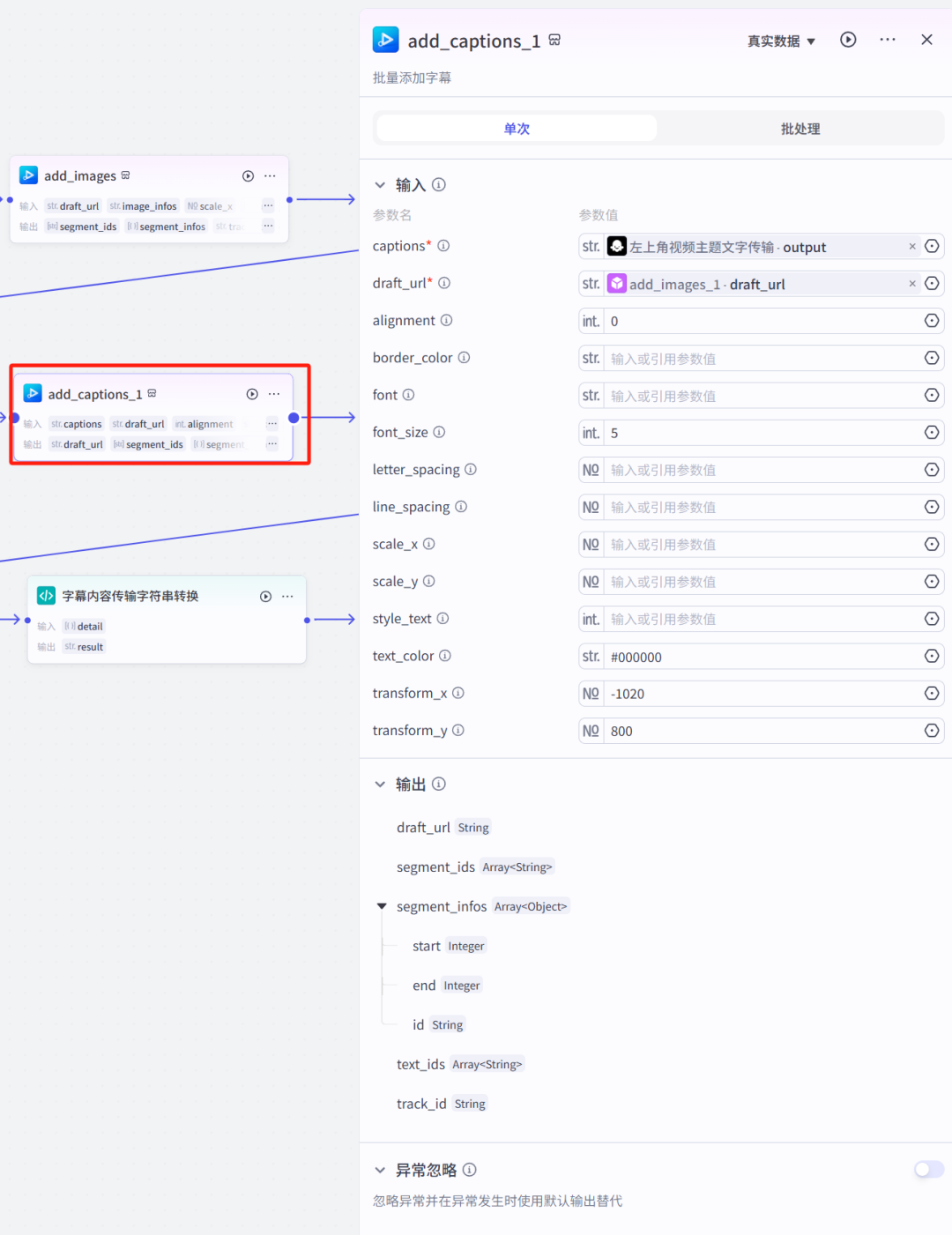Collapse the segment_infos output tree
Viewport: 952px width, 1235px height.
click(381, 906)
